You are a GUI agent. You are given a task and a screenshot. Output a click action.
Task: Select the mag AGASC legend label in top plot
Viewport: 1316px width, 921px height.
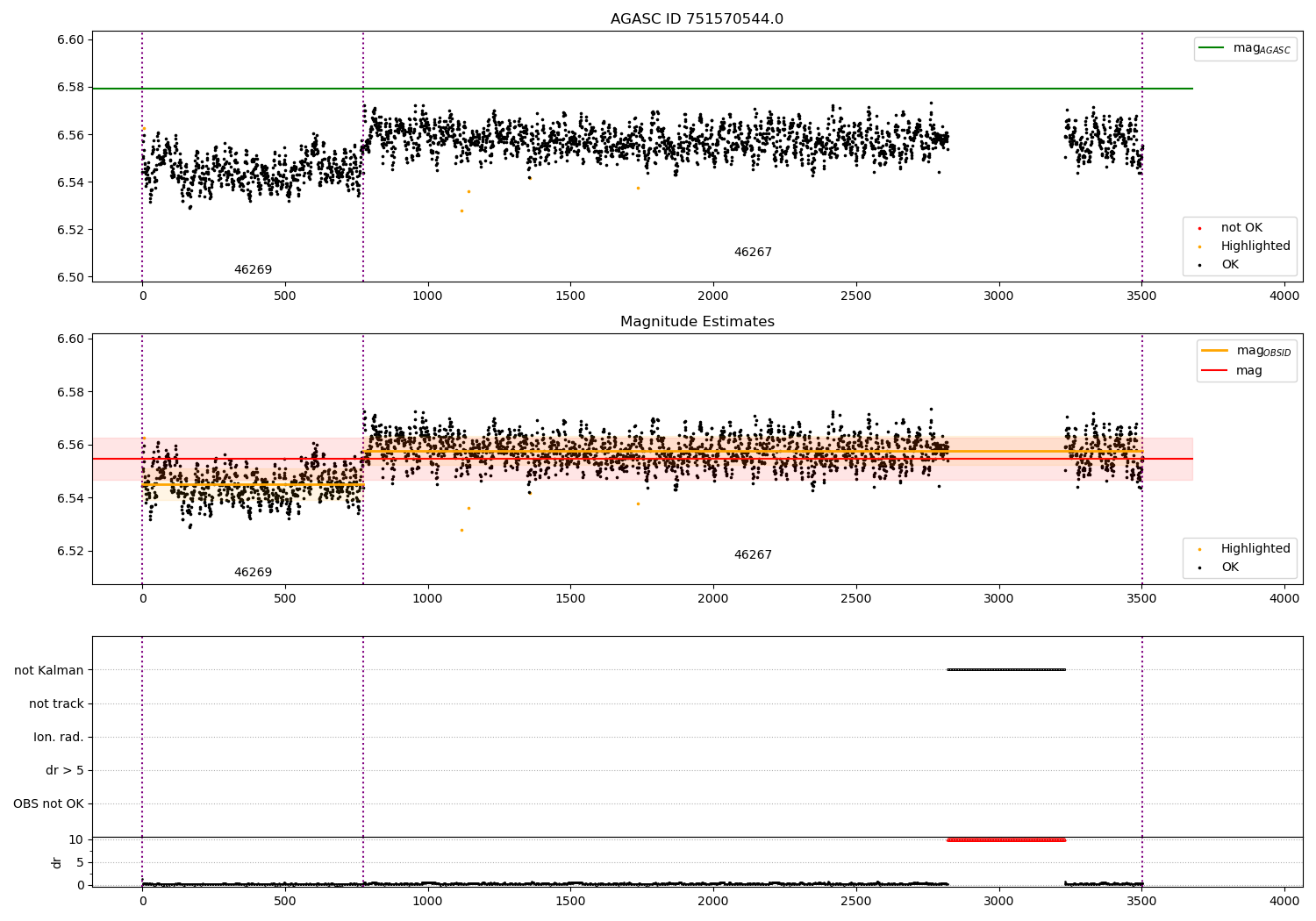click(x=1262, y=48)
